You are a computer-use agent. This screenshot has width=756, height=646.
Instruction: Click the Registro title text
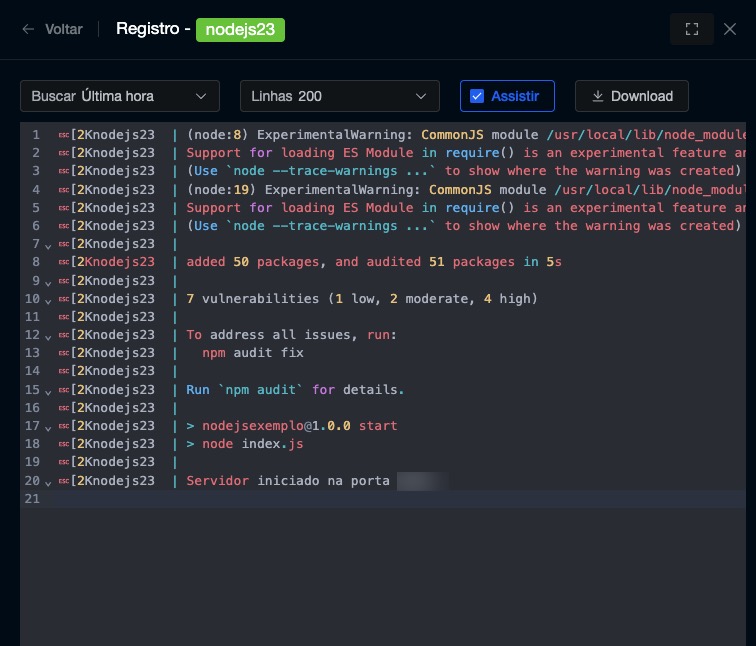148,29
